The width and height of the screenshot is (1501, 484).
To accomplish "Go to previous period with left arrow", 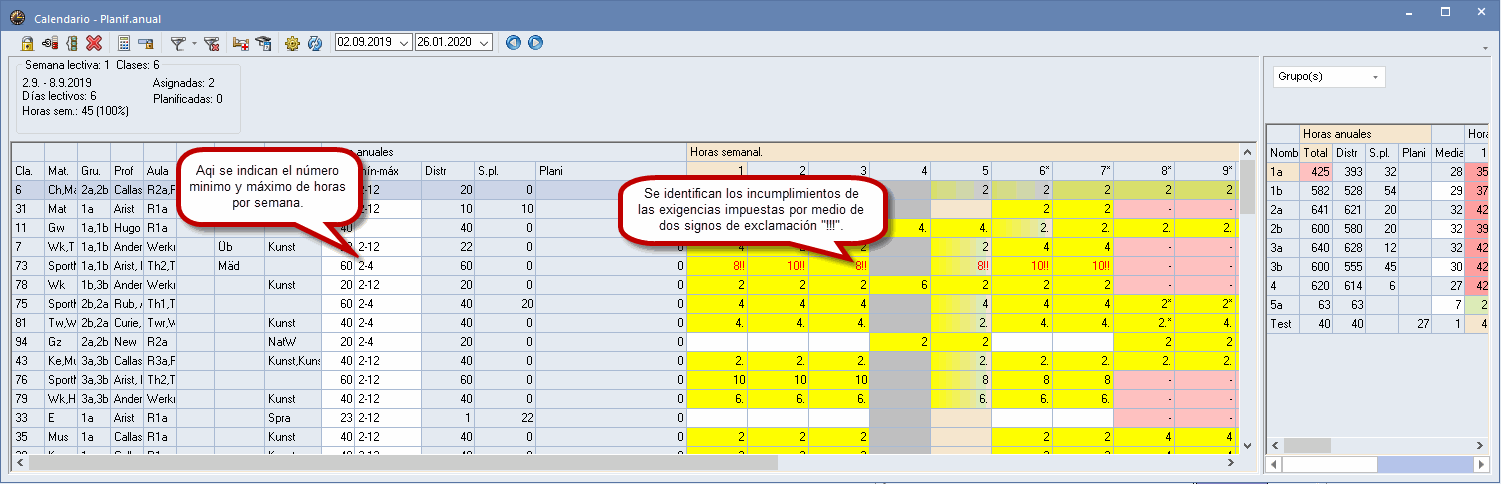I will [x=514, y=43].
